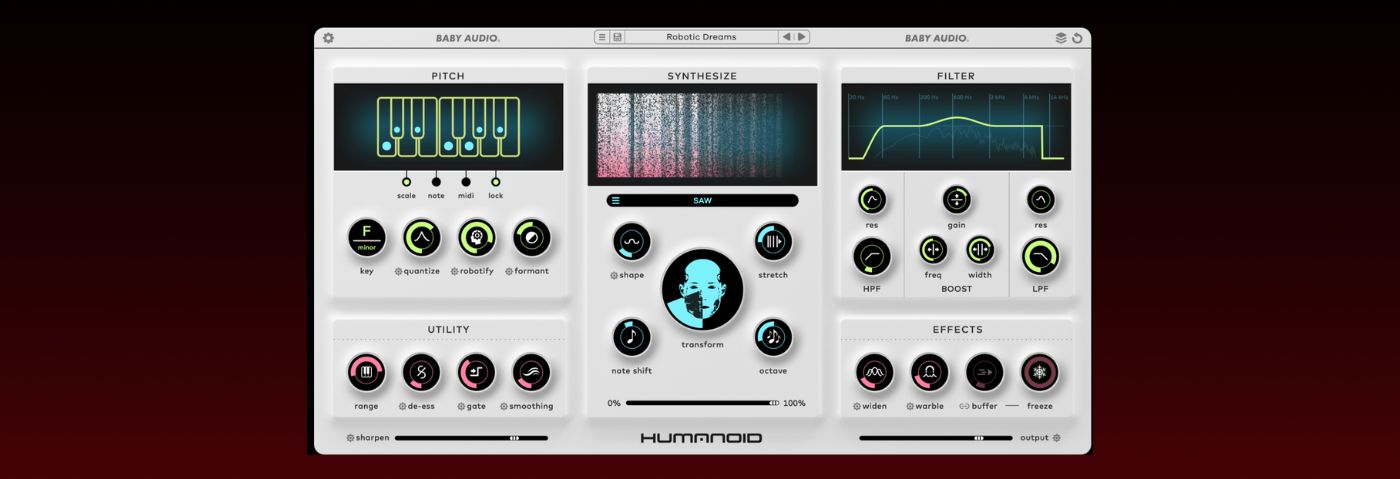Image resolution: width=1400 pixels, height=479 pixels.
Task: Click the HUMANOID logo text
Action: click(702, 438)
